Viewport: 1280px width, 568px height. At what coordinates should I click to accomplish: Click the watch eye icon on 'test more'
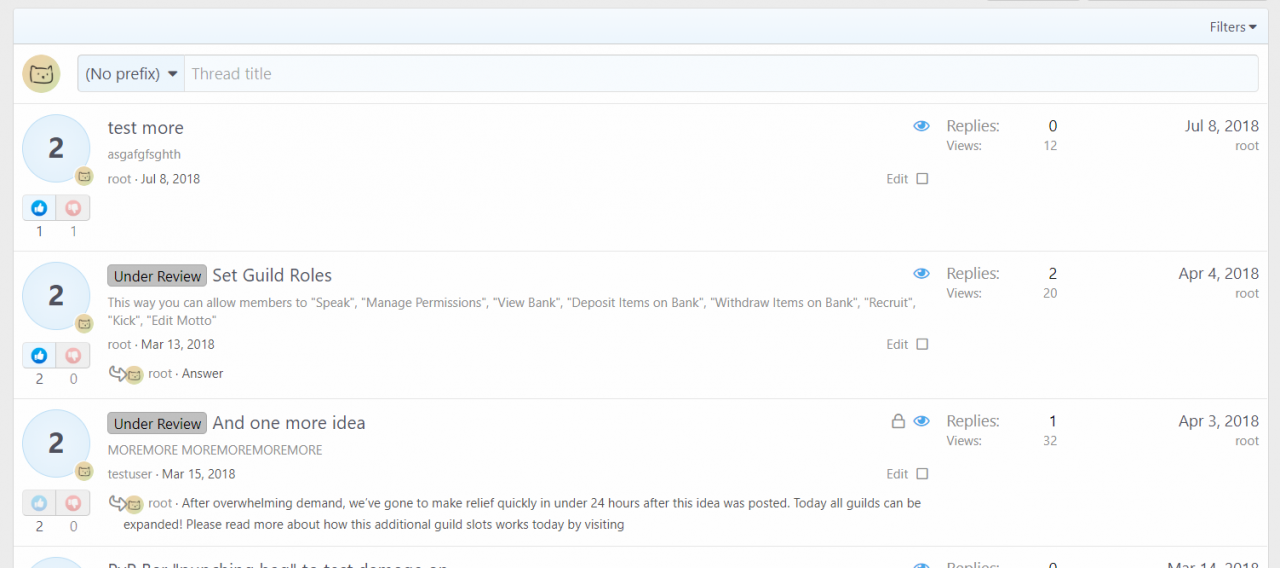[921, 126]
